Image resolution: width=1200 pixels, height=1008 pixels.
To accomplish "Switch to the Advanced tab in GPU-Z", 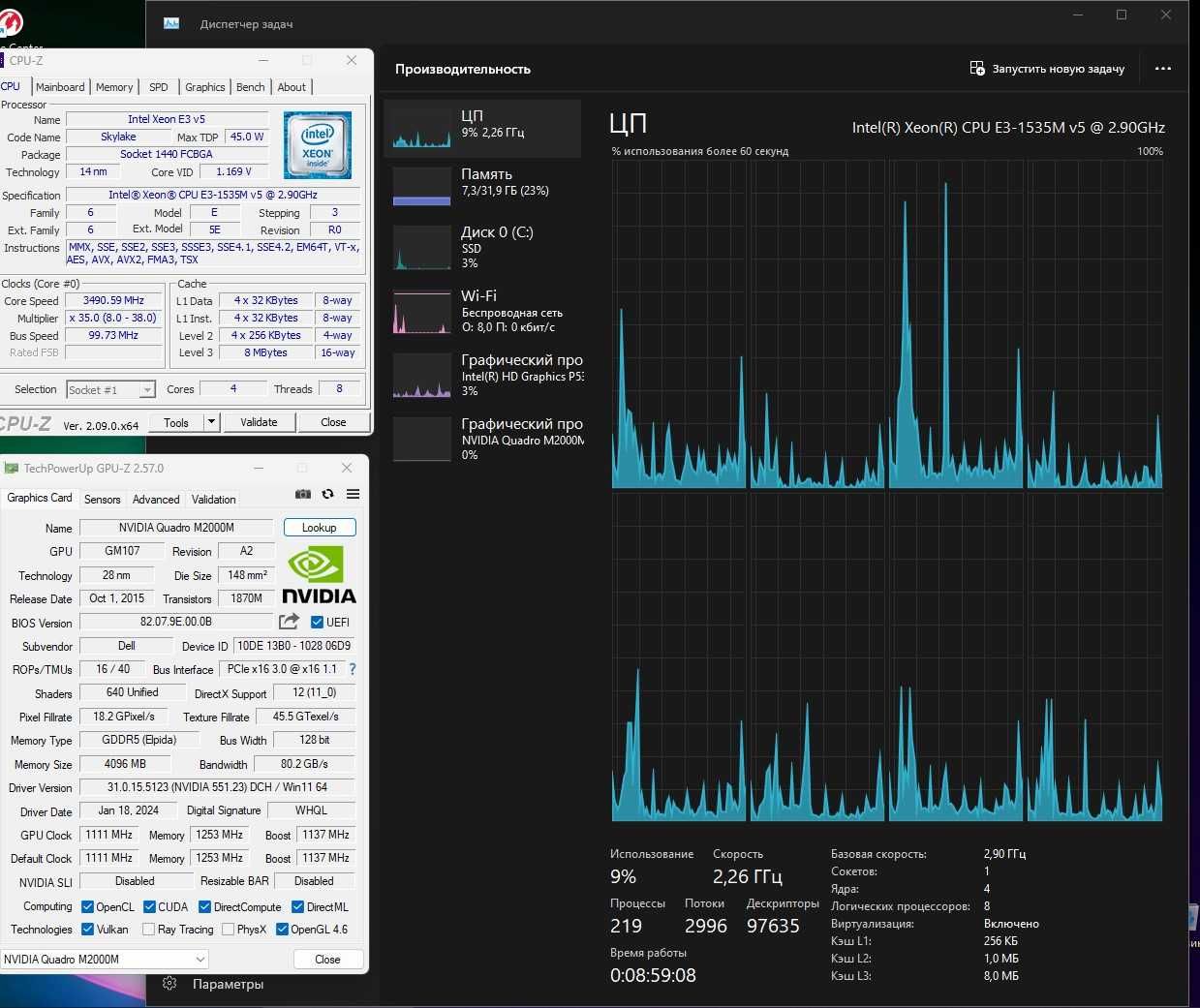I will (x=156, y=500).
